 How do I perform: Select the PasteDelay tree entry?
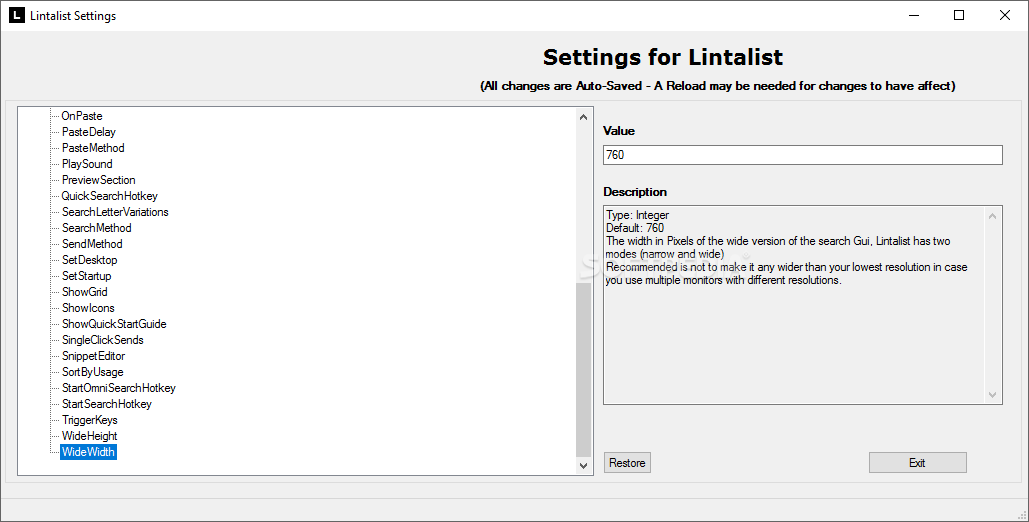click(89, 132)
